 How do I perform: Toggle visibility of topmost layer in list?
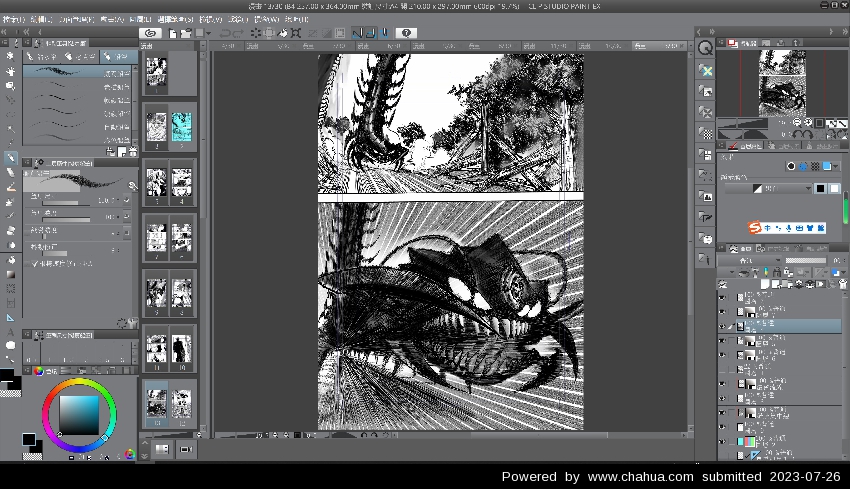pos(722,298)
